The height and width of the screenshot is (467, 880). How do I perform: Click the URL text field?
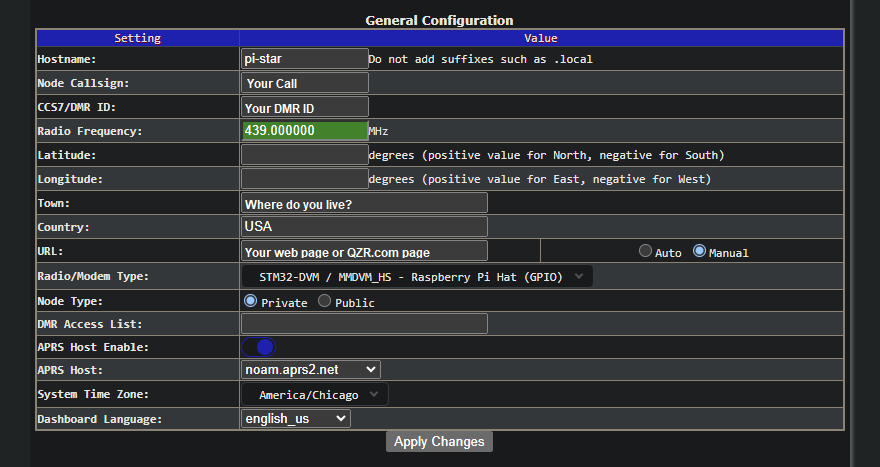click(x=364, y=251)
